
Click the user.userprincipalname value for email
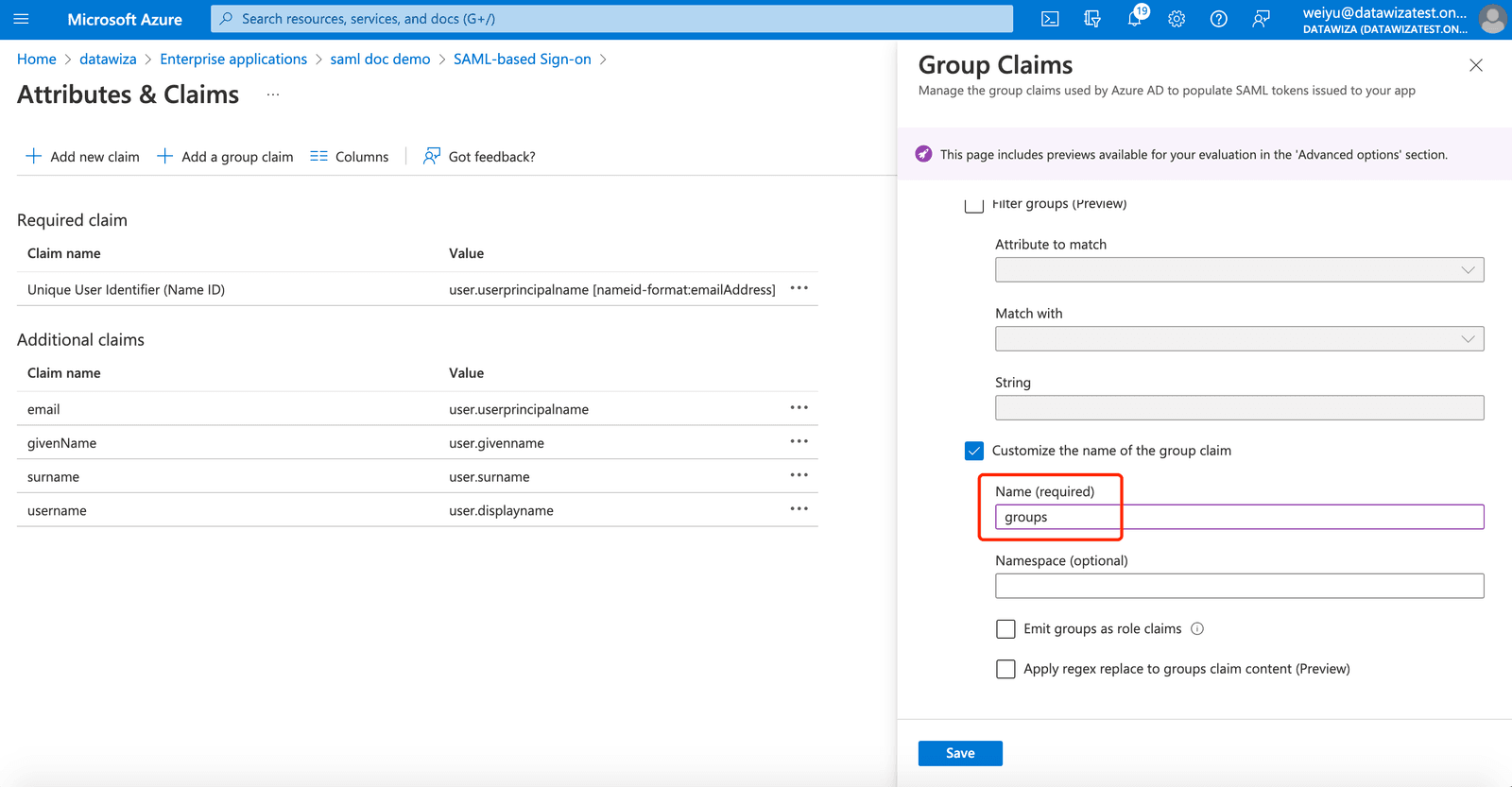(519, 409)
